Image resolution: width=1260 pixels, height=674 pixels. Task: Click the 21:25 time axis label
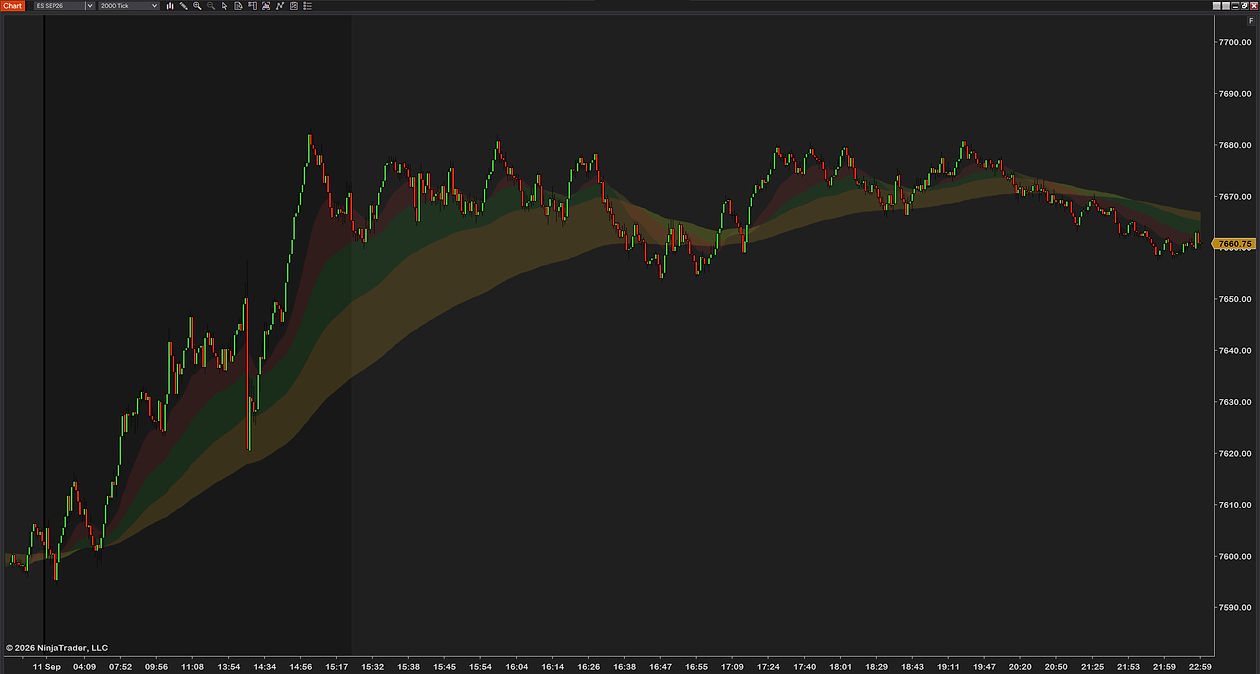click(1092, 666)
